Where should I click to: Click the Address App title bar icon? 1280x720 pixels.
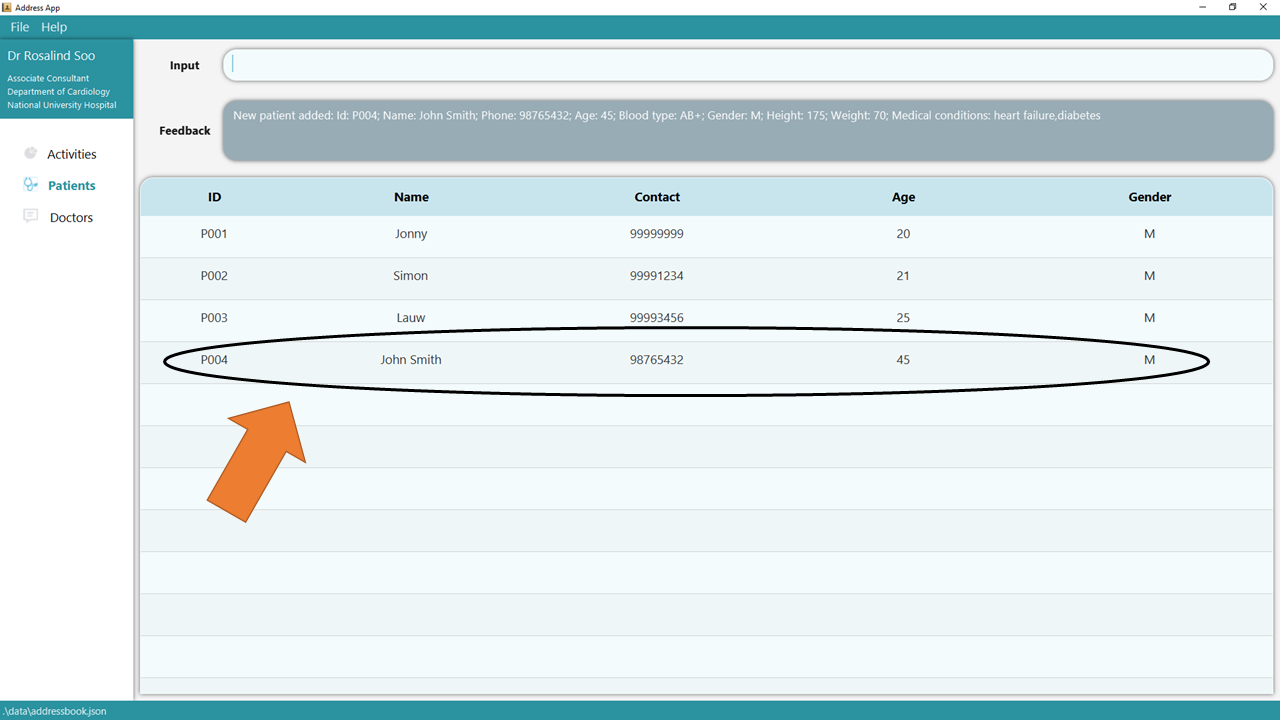point(7,7)
